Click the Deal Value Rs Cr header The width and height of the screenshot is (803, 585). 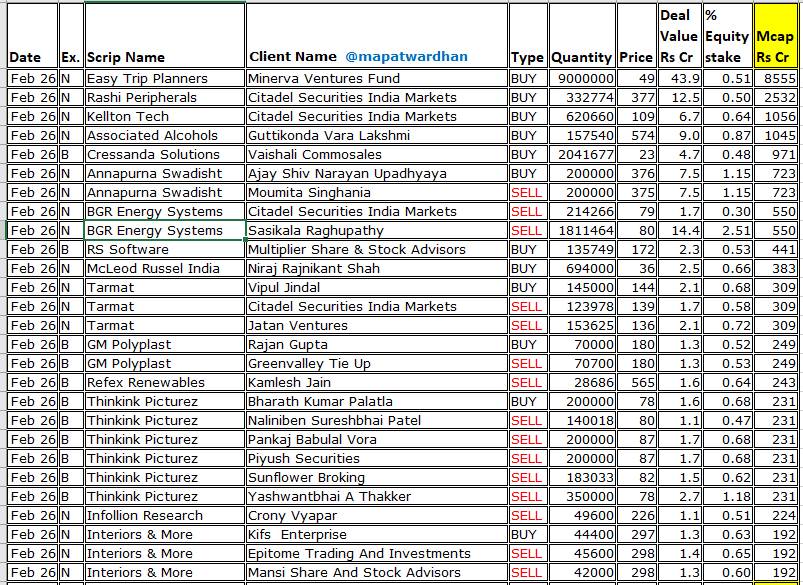point(680,35)
